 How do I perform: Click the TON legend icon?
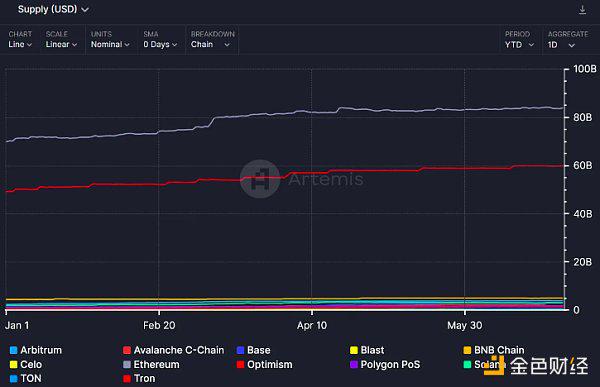coord(13,379)
